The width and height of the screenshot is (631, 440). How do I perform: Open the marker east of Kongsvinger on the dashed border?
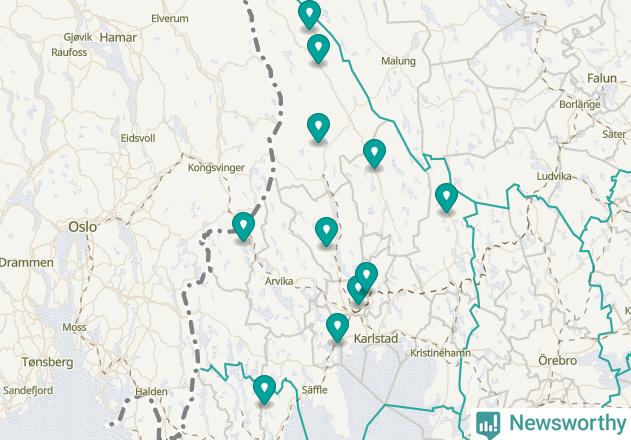(243, 226)
